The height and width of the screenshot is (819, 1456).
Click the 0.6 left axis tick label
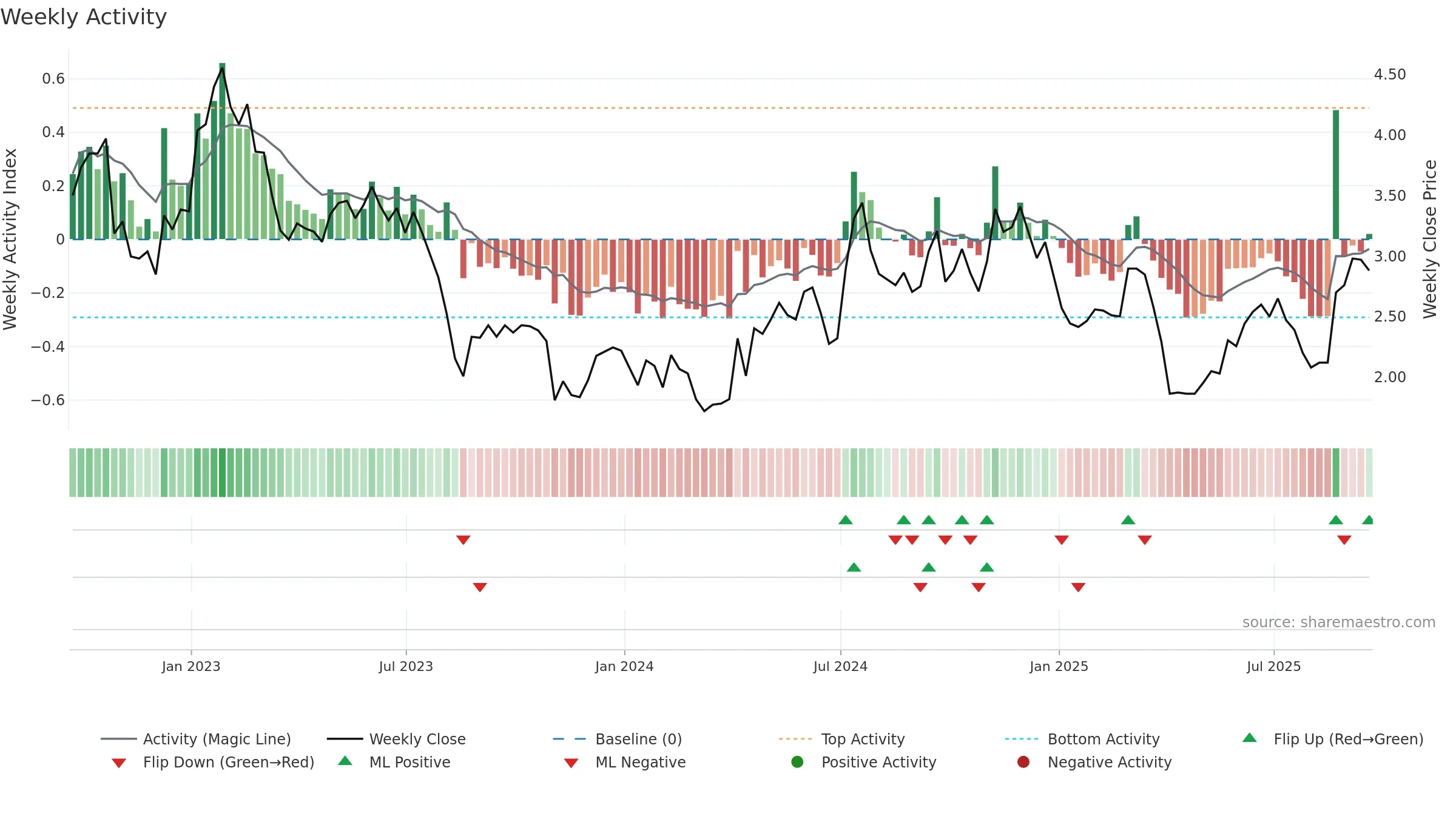click(53, 79)
